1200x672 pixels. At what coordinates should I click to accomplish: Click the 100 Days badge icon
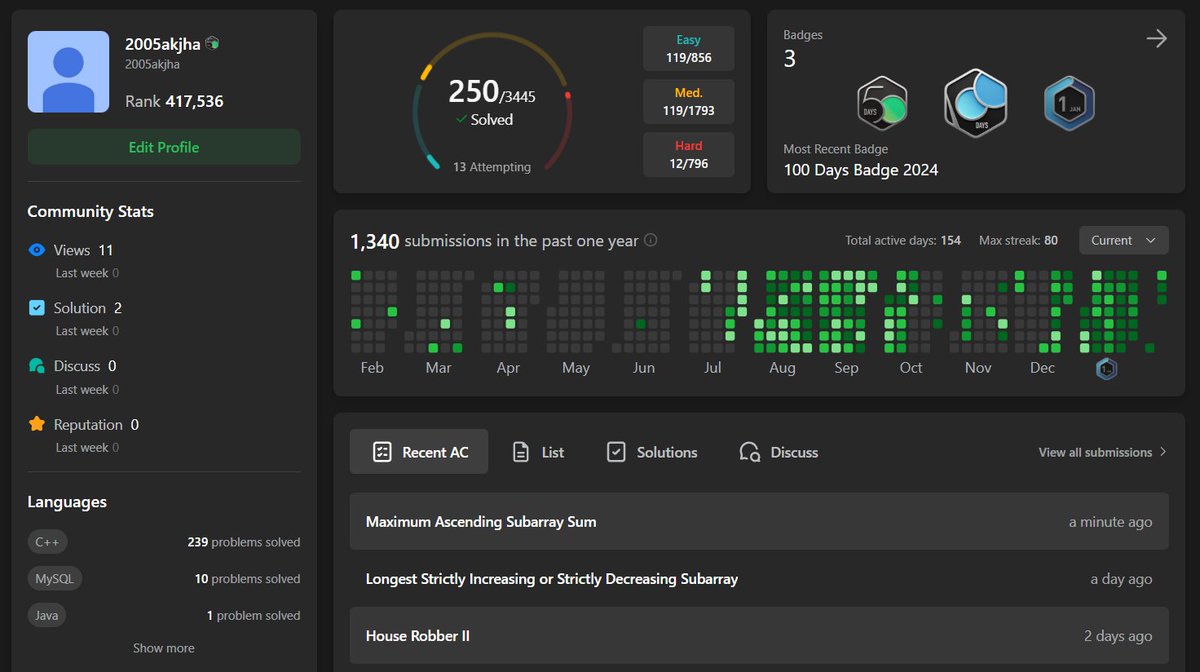[x=975, y=103]
